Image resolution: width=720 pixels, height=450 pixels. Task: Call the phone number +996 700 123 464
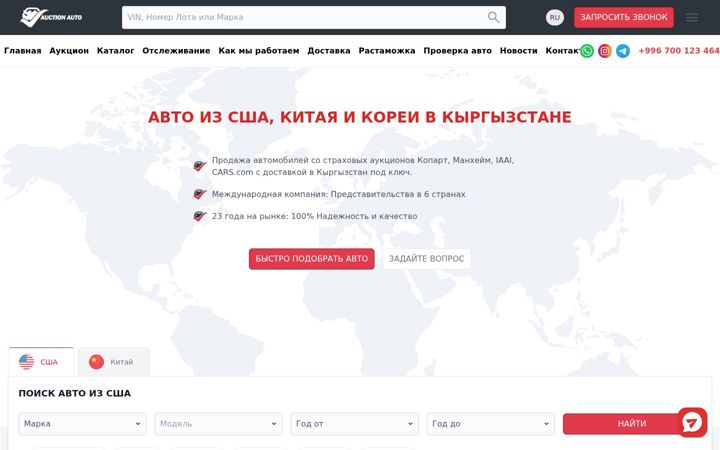[679, 51]
